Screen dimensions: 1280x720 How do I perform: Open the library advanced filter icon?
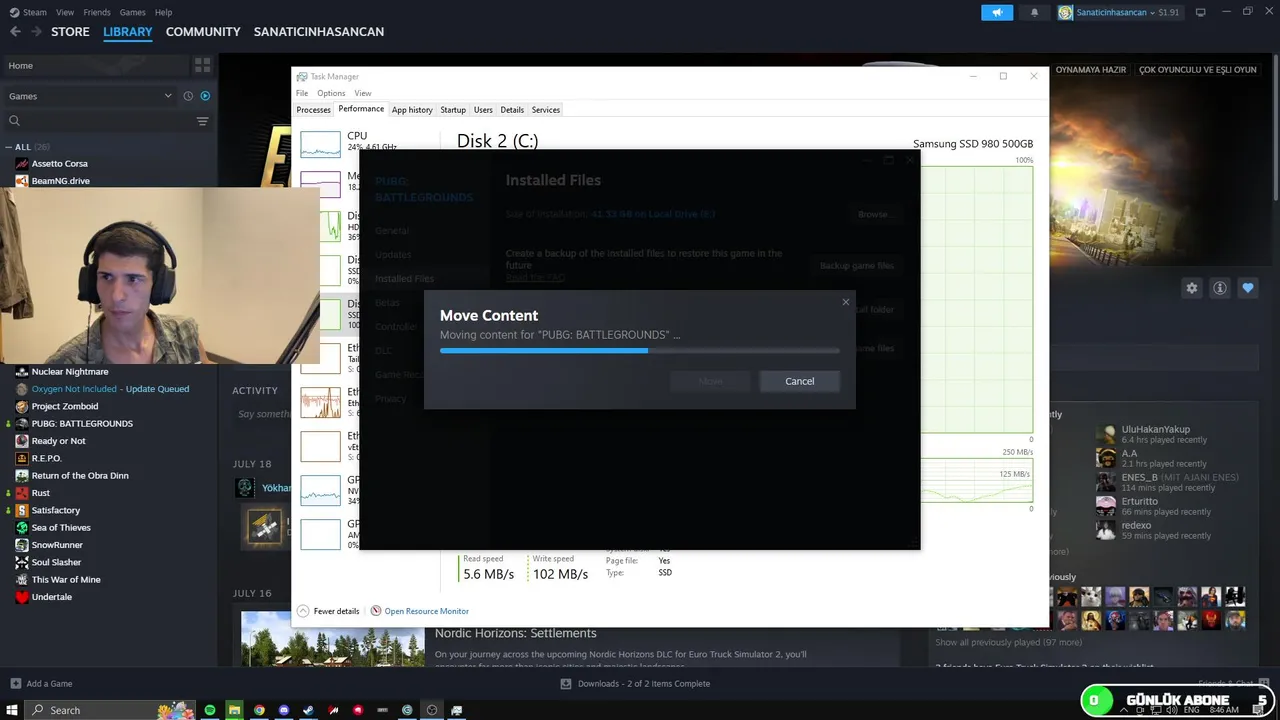(x=202, y=121)
